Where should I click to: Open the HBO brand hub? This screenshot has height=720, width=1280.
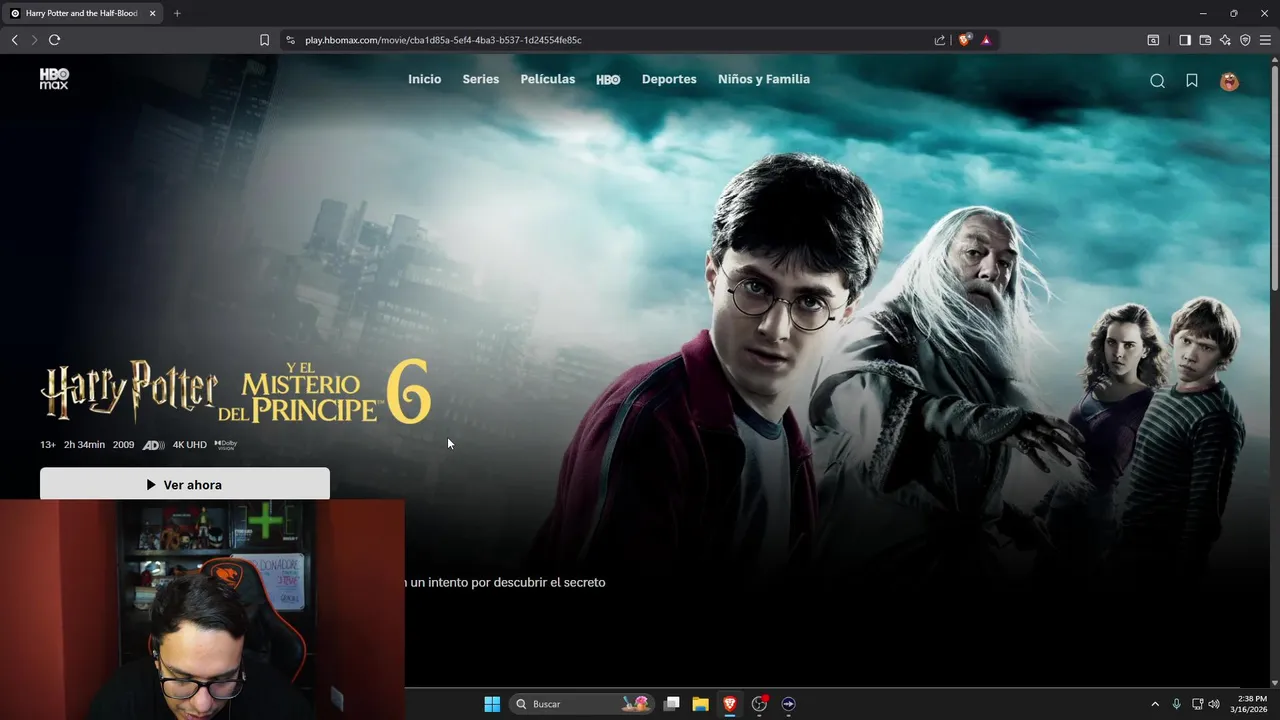coord(608,79)
